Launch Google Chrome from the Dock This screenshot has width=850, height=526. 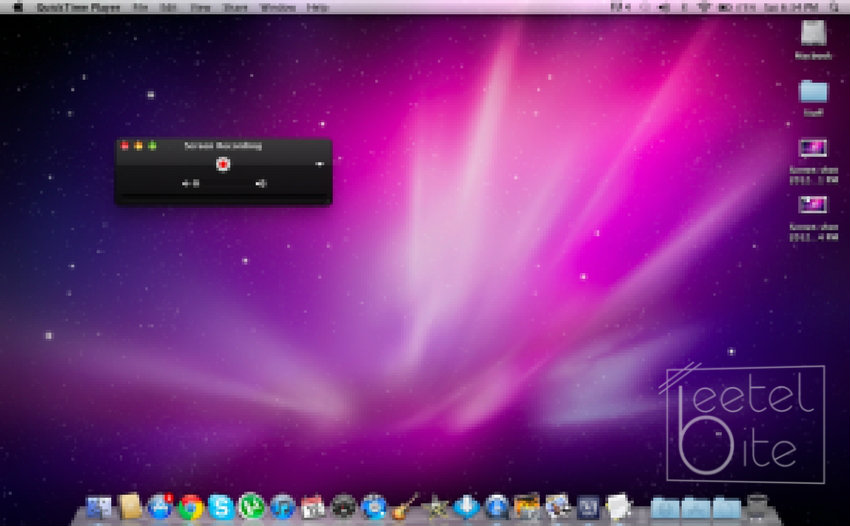point(191,508)
